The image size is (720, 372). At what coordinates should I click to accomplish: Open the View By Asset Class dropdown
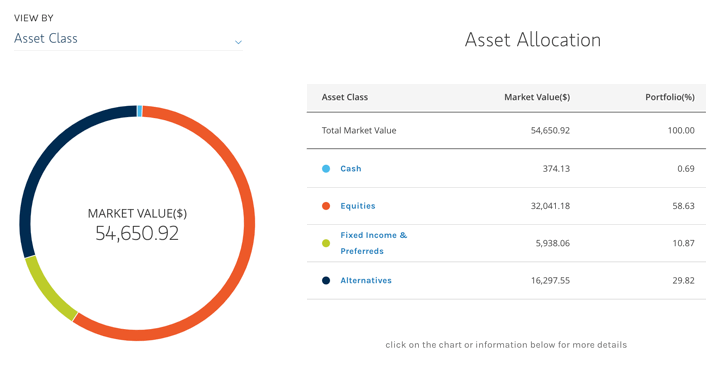click(128, 39)
